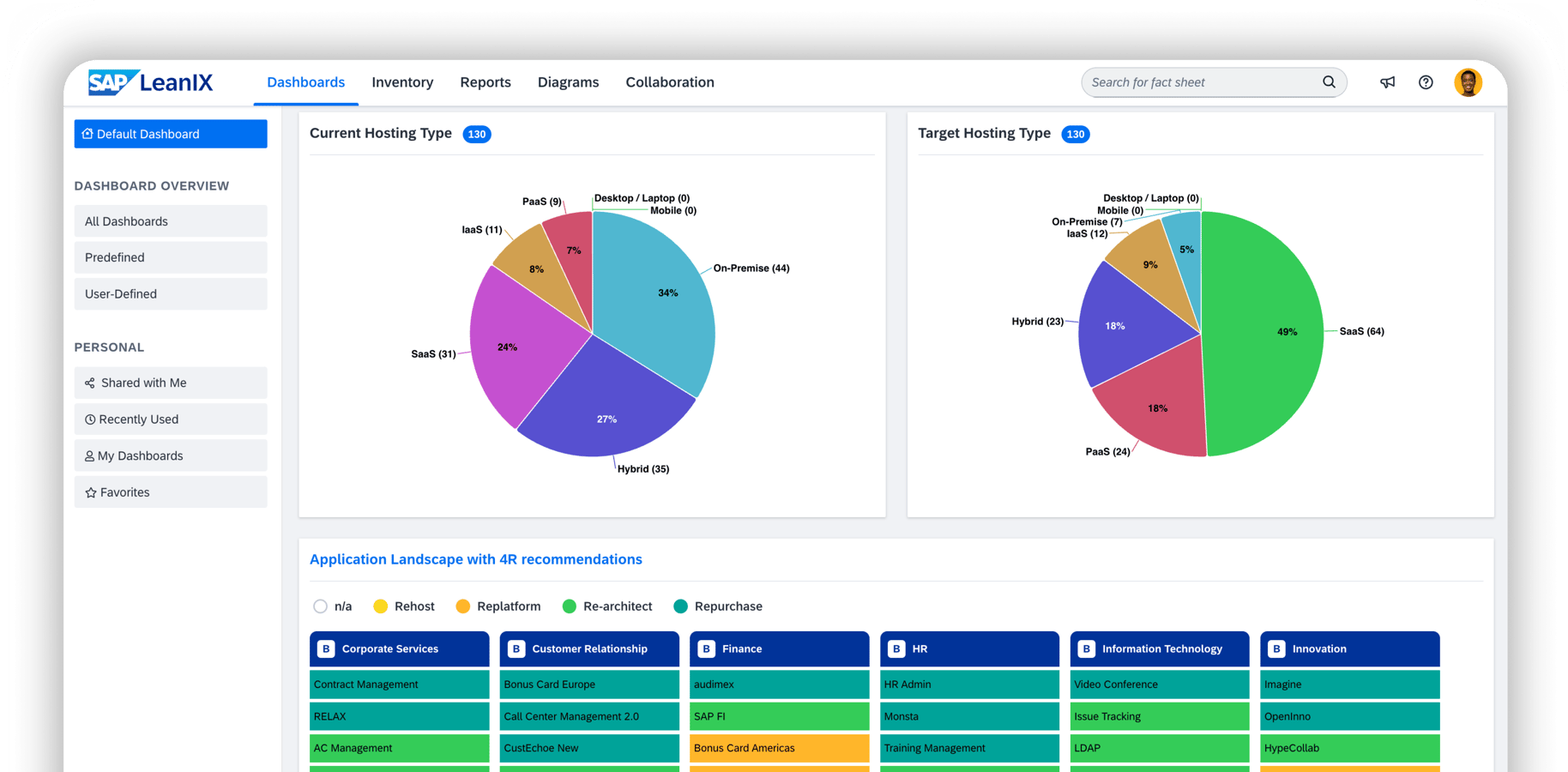Select Favorites in the sidebar
The height and width of the screenshot is (772, 1568).
(x=171, y=492)
